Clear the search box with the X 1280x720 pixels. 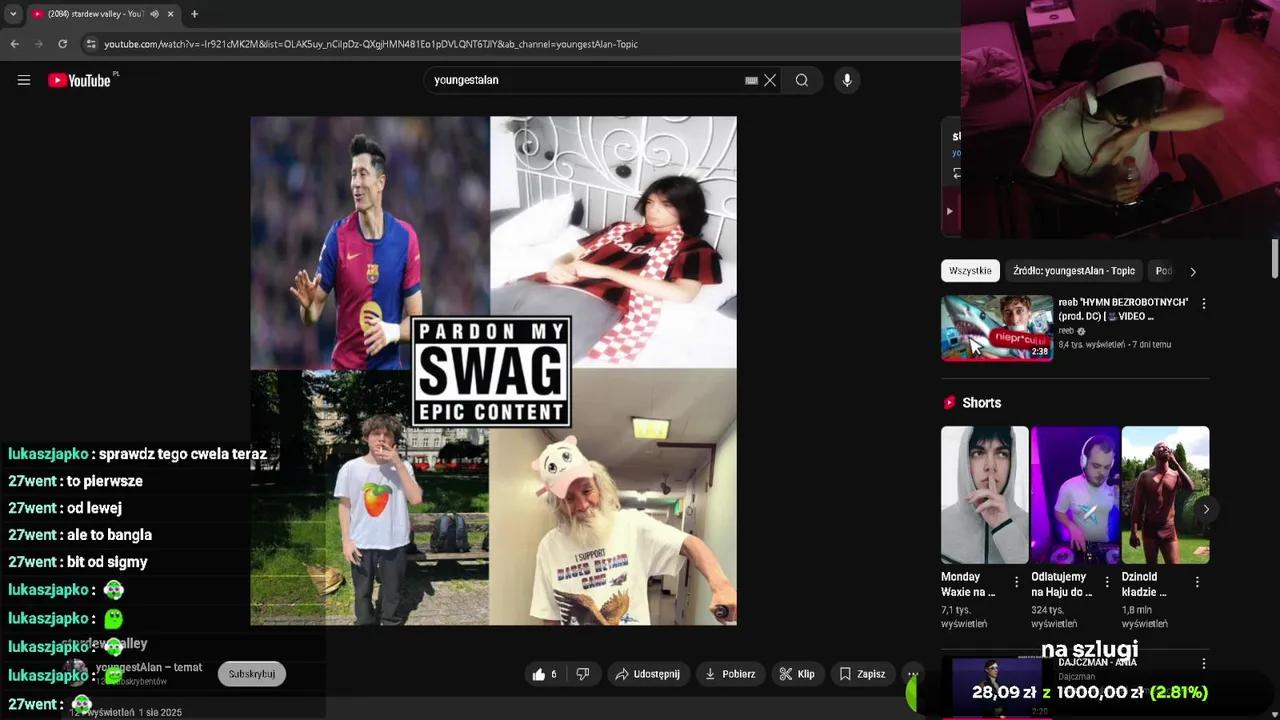[x=770, y=80]
